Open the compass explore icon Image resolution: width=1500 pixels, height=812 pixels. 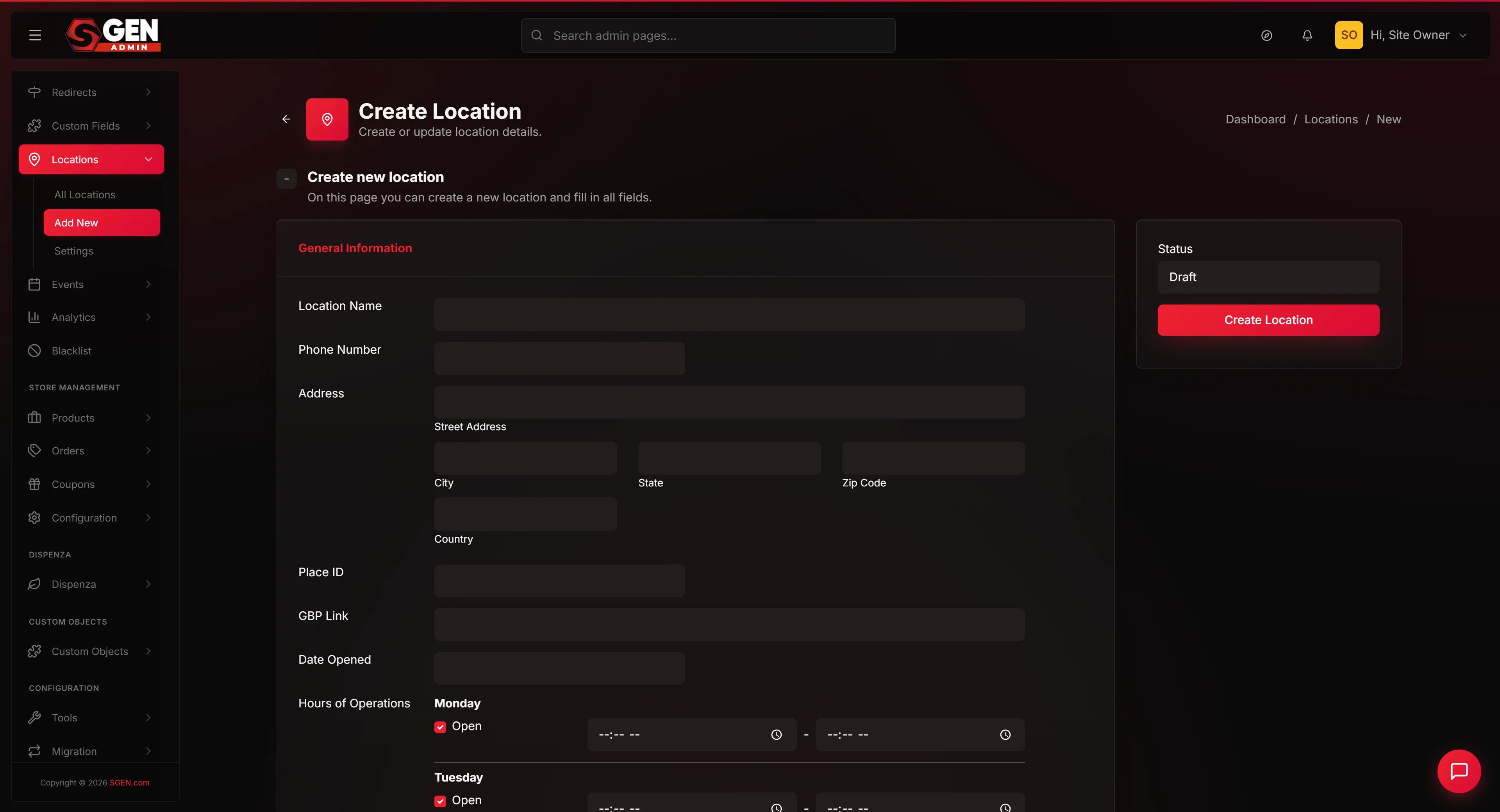point(1266,36)
